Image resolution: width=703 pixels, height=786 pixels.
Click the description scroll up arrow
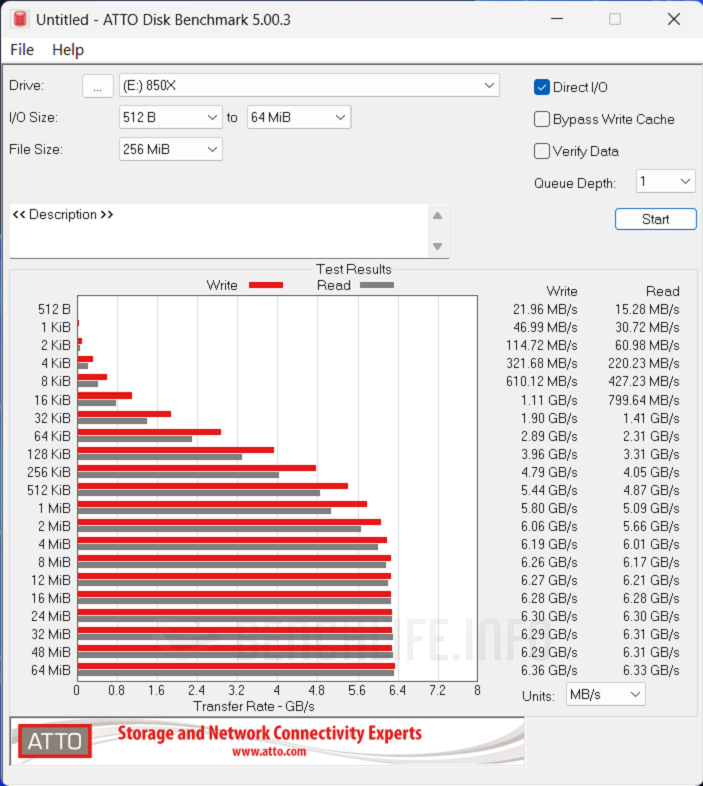point(437,216)
